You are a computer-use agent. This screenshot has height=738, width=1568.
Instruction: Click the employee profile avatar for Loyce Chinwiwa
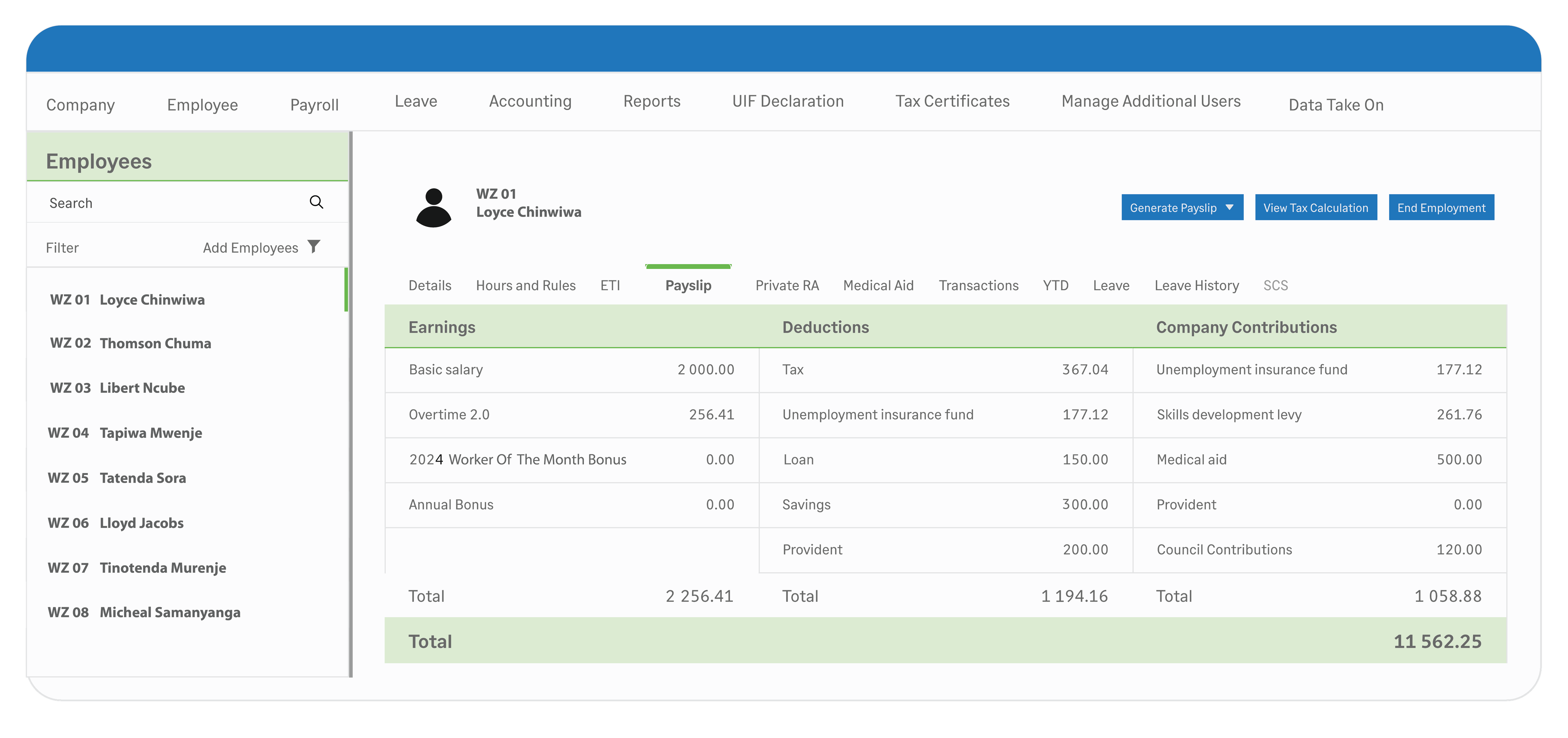coord(434,207)
